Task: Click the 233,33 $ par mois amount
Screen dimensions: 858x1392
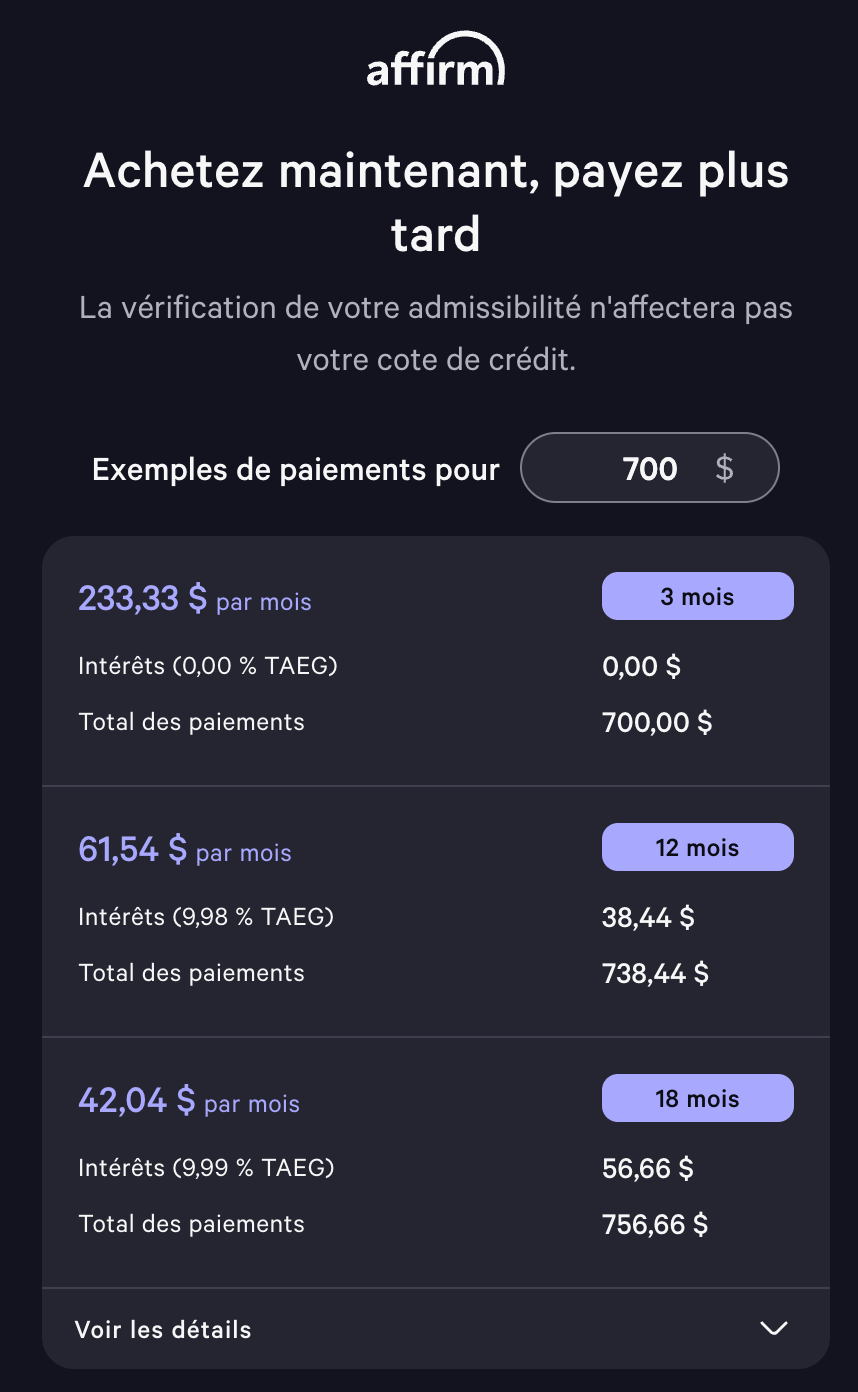Action: (x=195, y=598)
